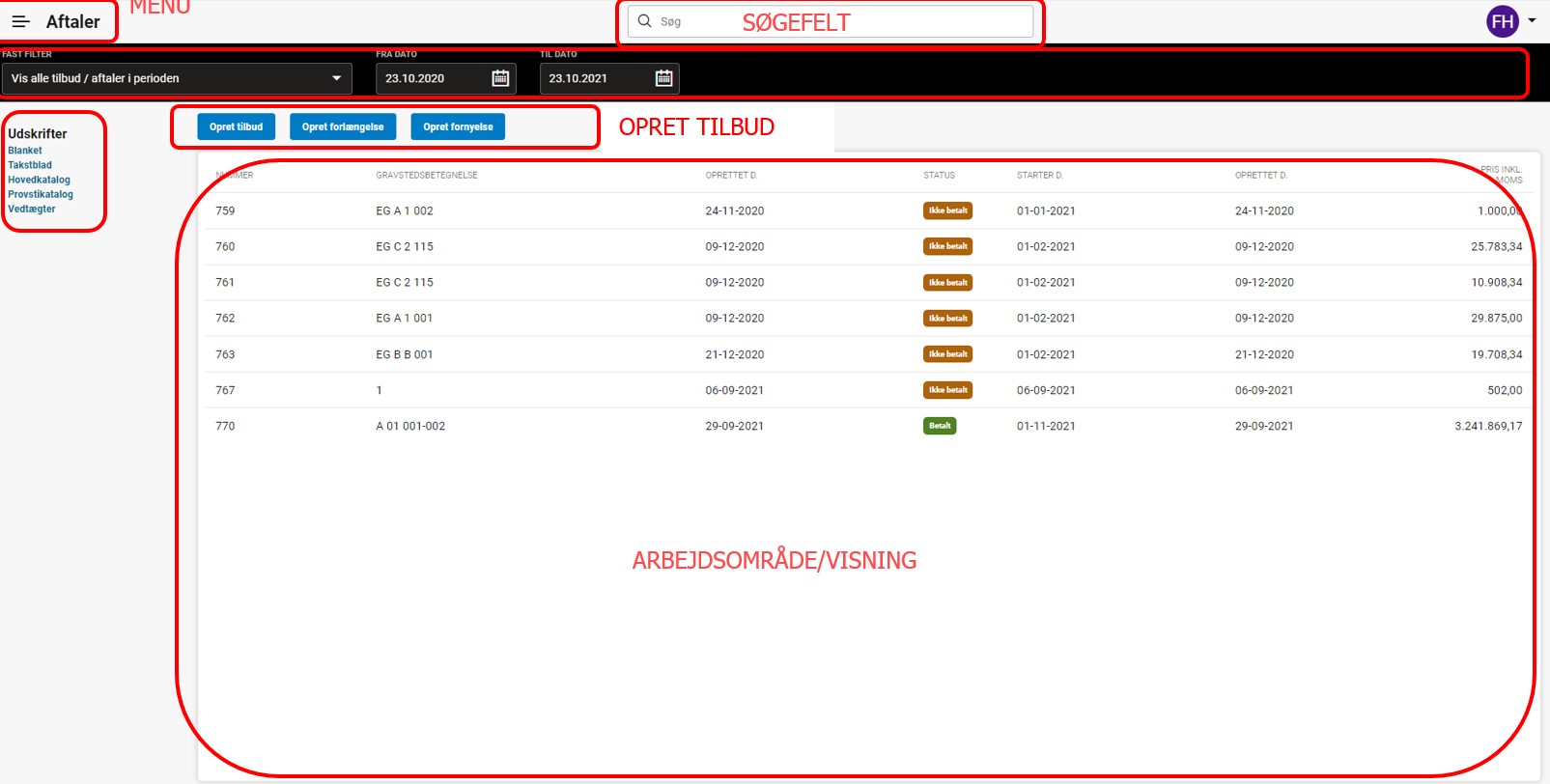Click the Betalt status badge on row 770
This screenshot has width=1550, height=784.
click(940, 426)
